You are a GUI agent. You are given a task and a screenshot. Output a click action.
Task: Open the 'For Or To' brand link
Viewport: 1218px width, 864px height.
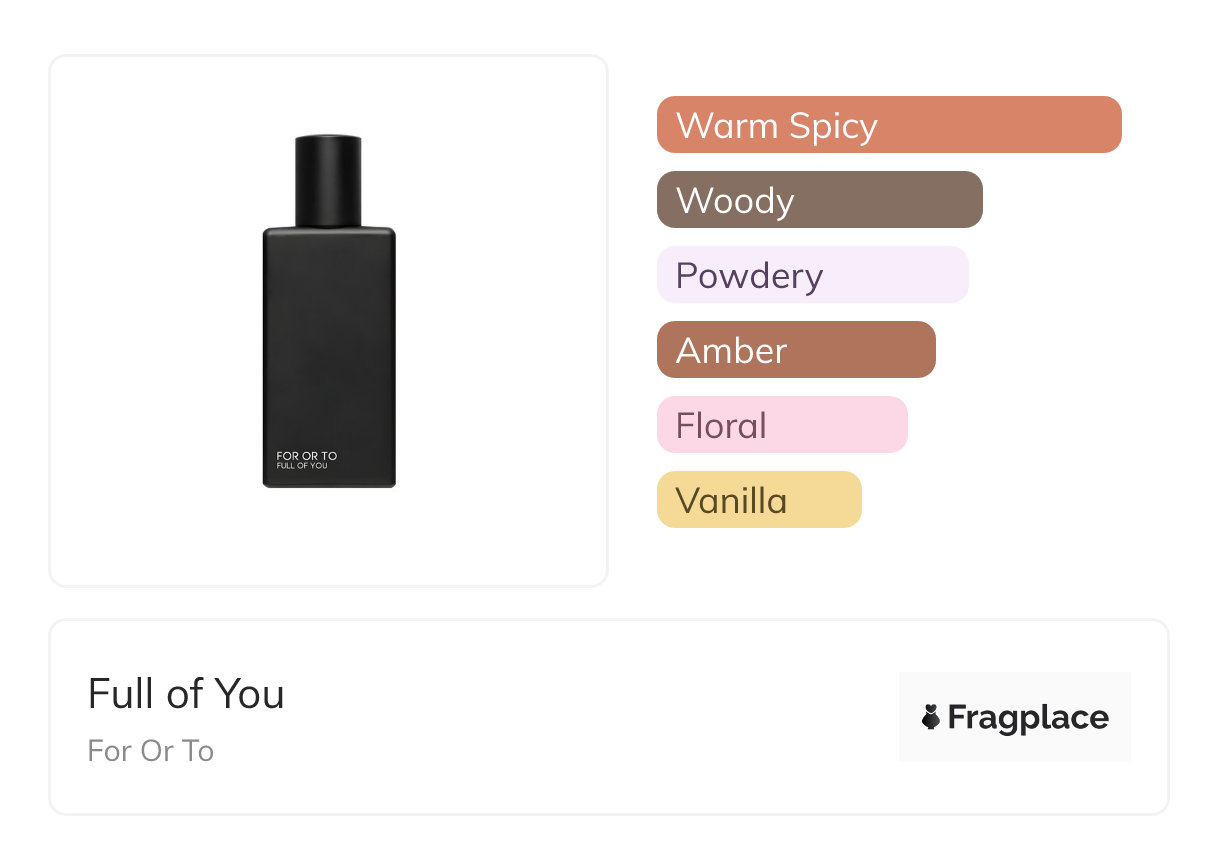(151, 751)
